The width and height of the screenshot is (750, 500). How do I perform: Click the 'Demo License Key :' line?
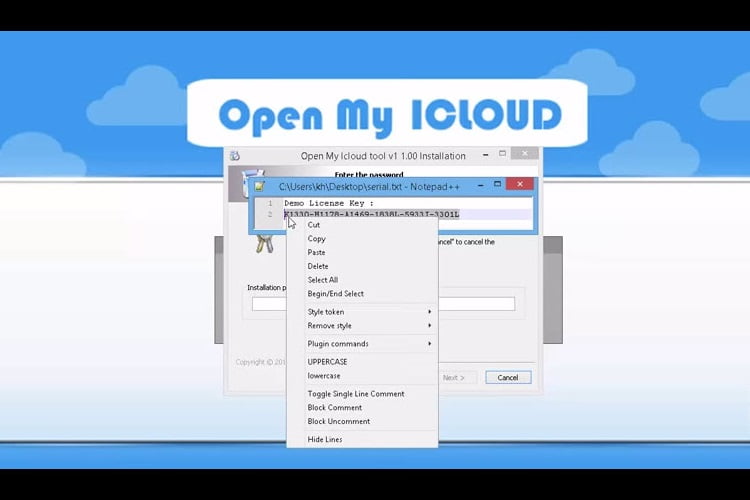329,203
